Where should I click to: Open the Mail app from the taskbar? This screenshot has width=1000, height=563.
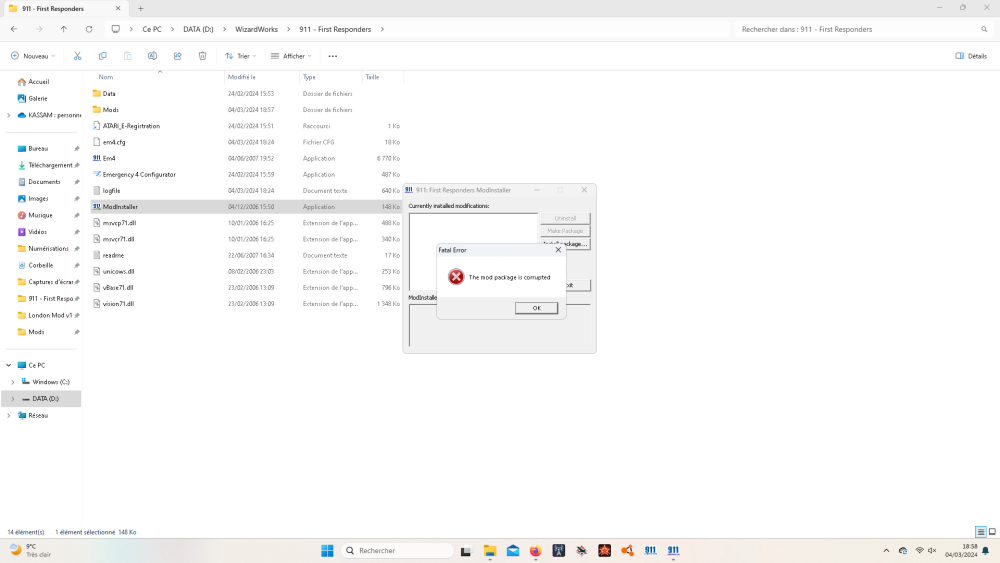coord(513,550)
